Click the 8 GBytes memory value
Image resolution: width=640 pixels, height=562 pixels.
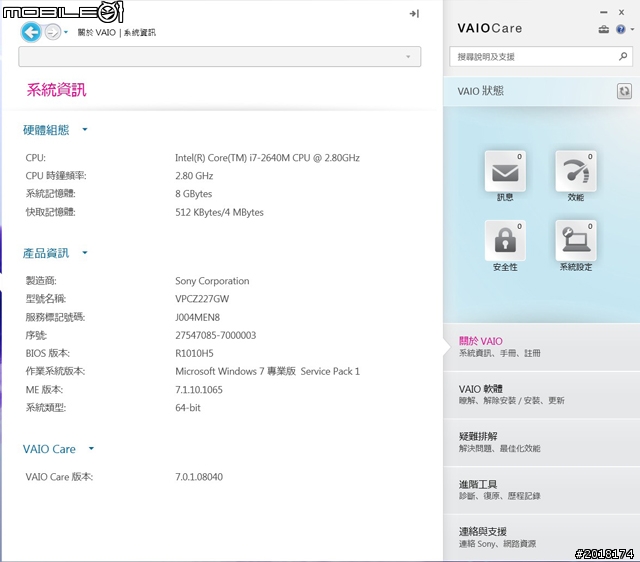point(193,194)
